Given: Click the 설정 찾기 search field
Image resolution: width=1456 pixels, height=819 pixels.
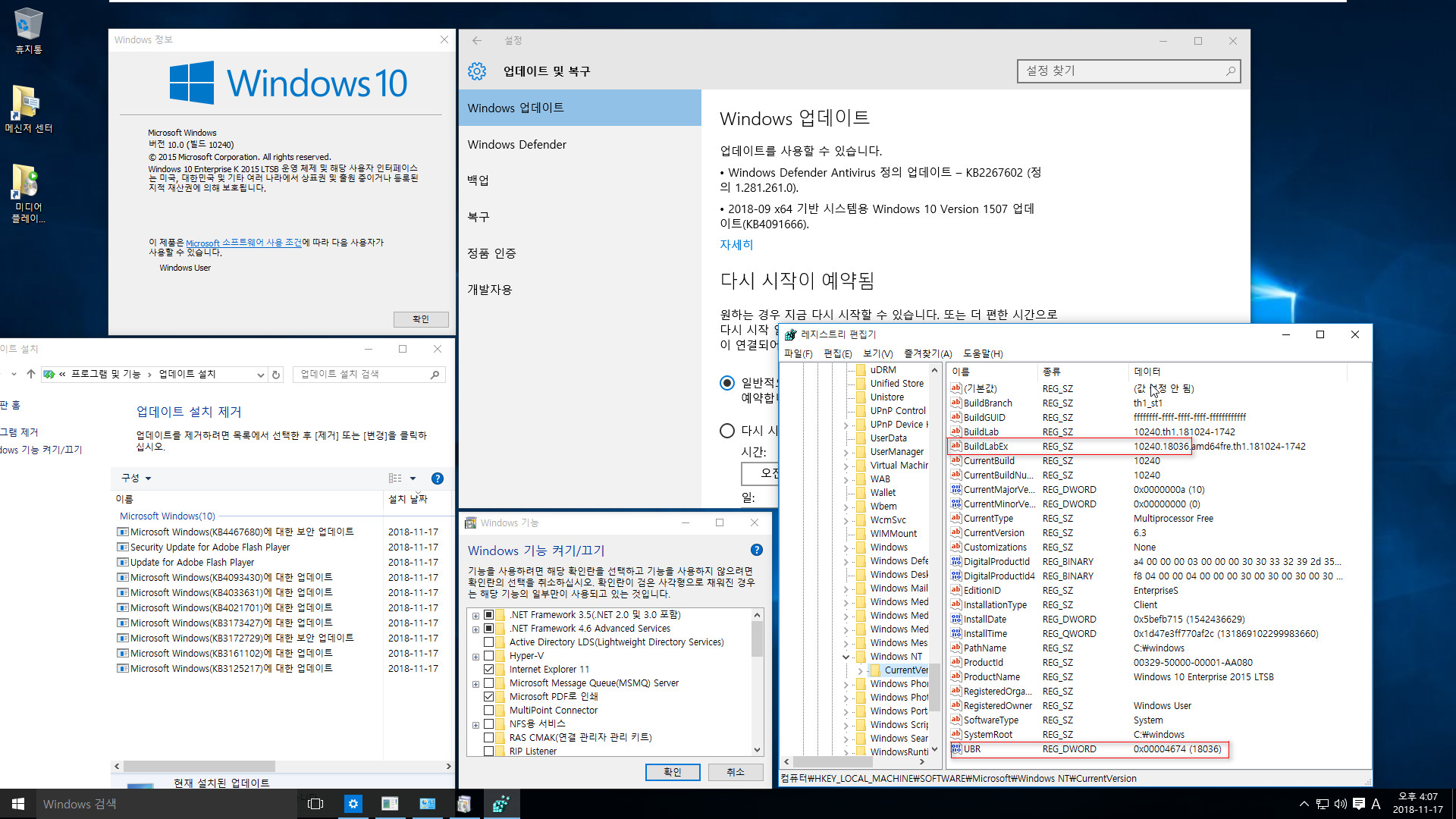Looking at the screenshot, I should coord(1128,71).
